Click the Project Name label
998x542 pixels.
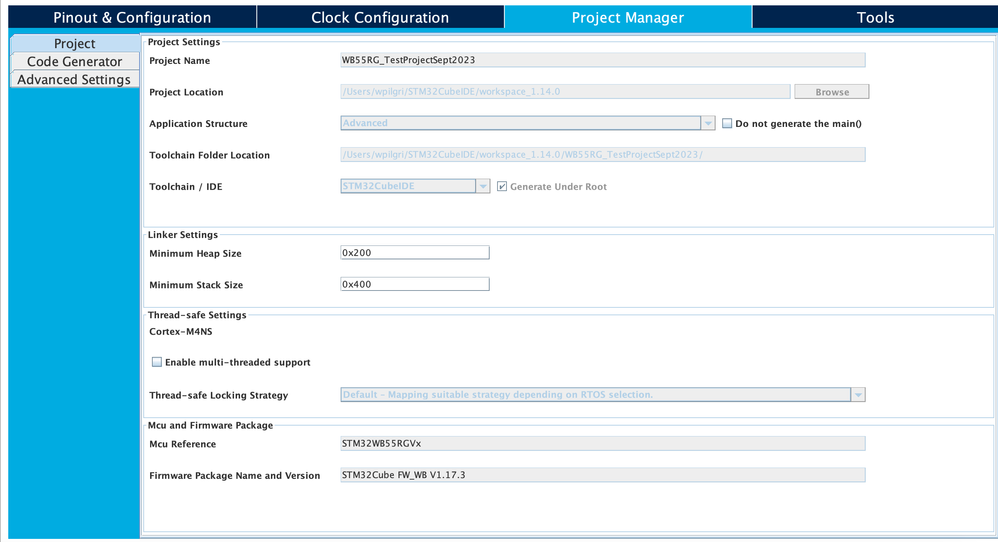point(179,60)
